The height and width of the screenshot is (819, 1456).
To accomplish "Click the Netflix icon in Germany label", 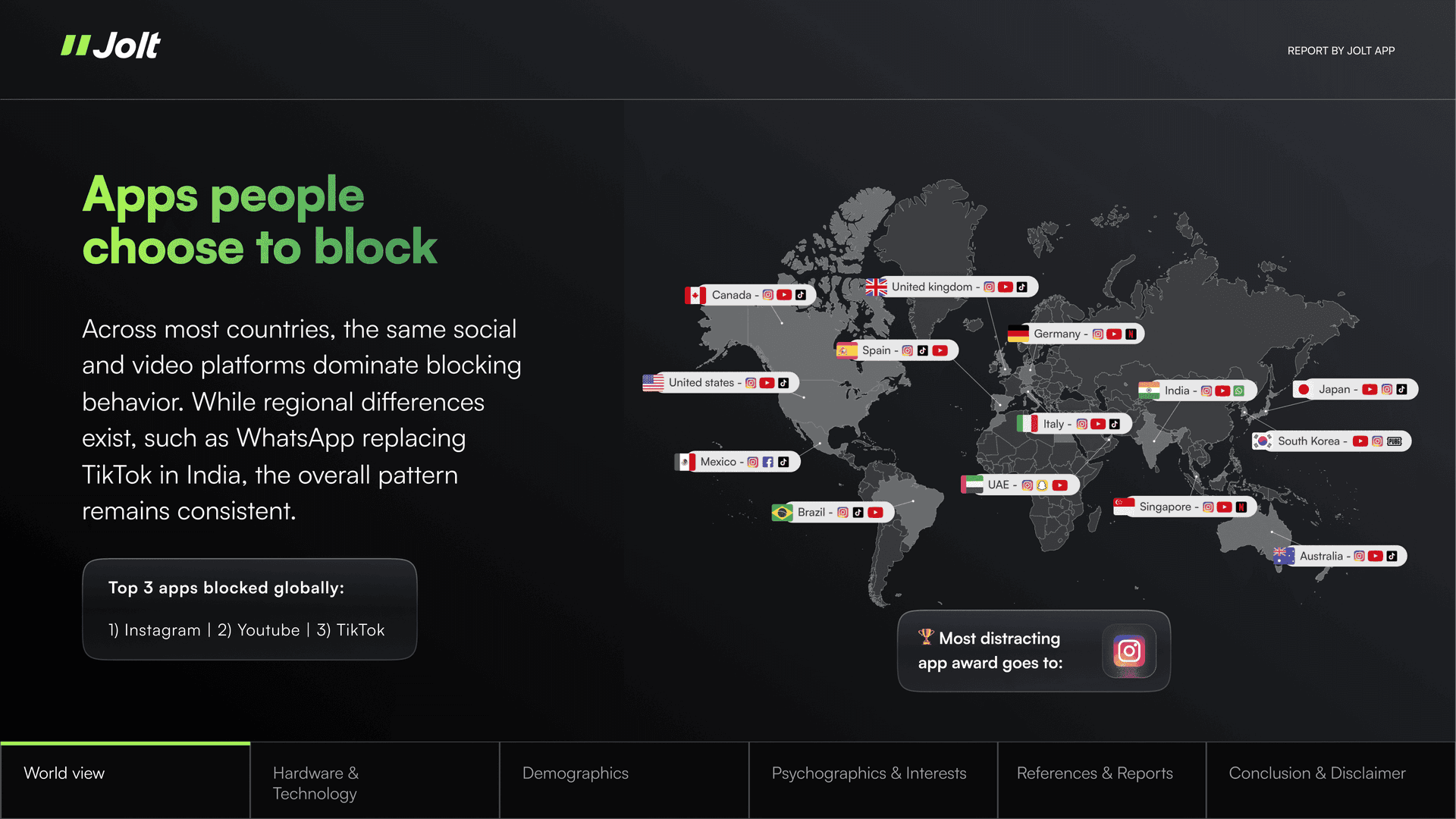I will click(1131, 334).
